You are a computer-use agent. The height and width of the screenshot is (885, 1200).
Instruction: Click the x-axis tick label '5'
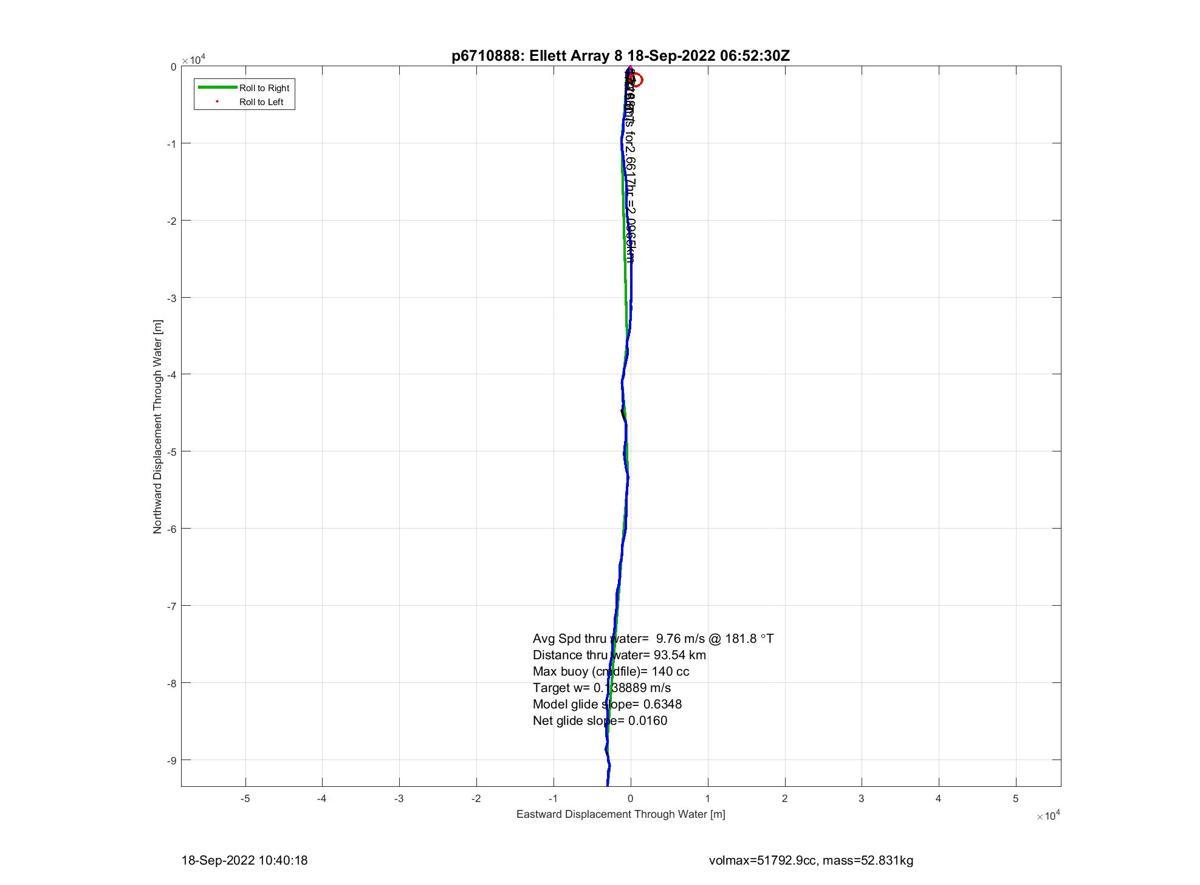pyautogui.click(x=1016, y=798)
